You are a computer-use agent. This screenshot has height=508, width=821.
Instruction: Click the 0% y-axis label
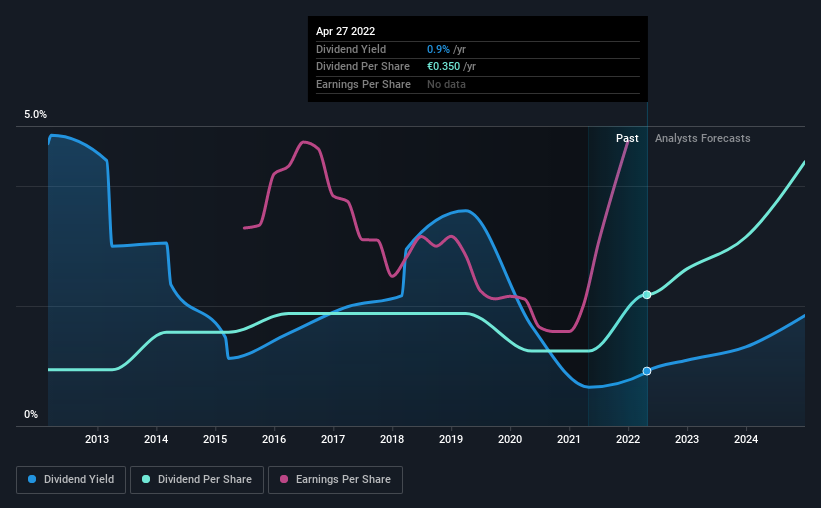(31, 414)
